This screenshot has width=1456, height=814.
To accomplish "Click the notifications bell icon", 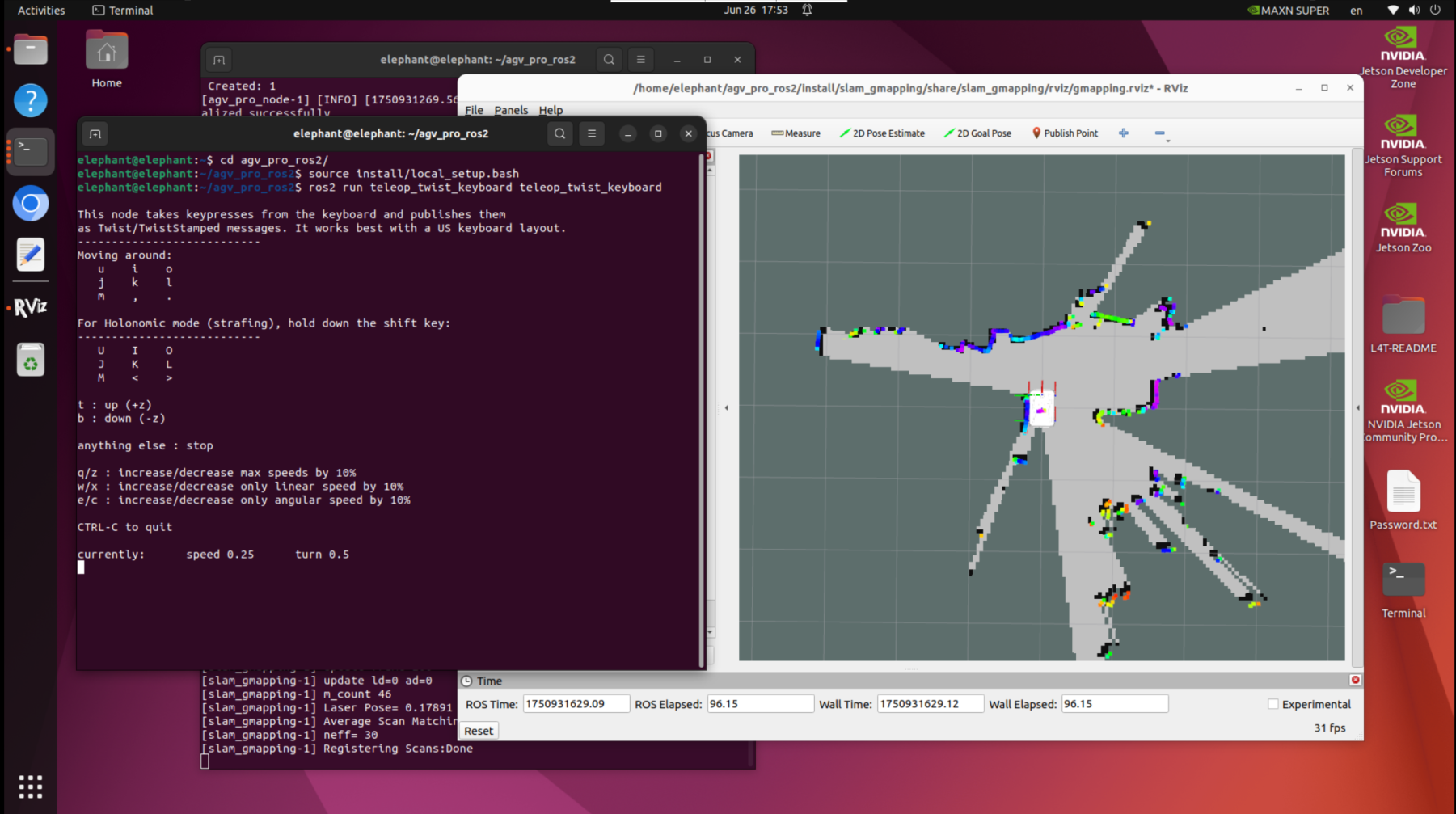I will [807, 11].
